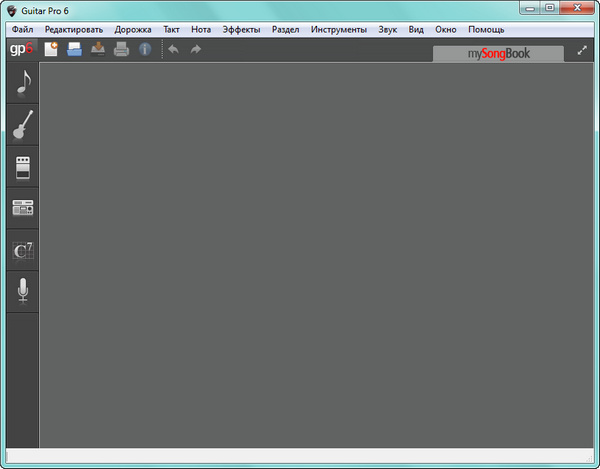Open the Mastering panel with the amplifier rack icon
The width and height of the screenshot is (600, 469).
coord(23,208)
